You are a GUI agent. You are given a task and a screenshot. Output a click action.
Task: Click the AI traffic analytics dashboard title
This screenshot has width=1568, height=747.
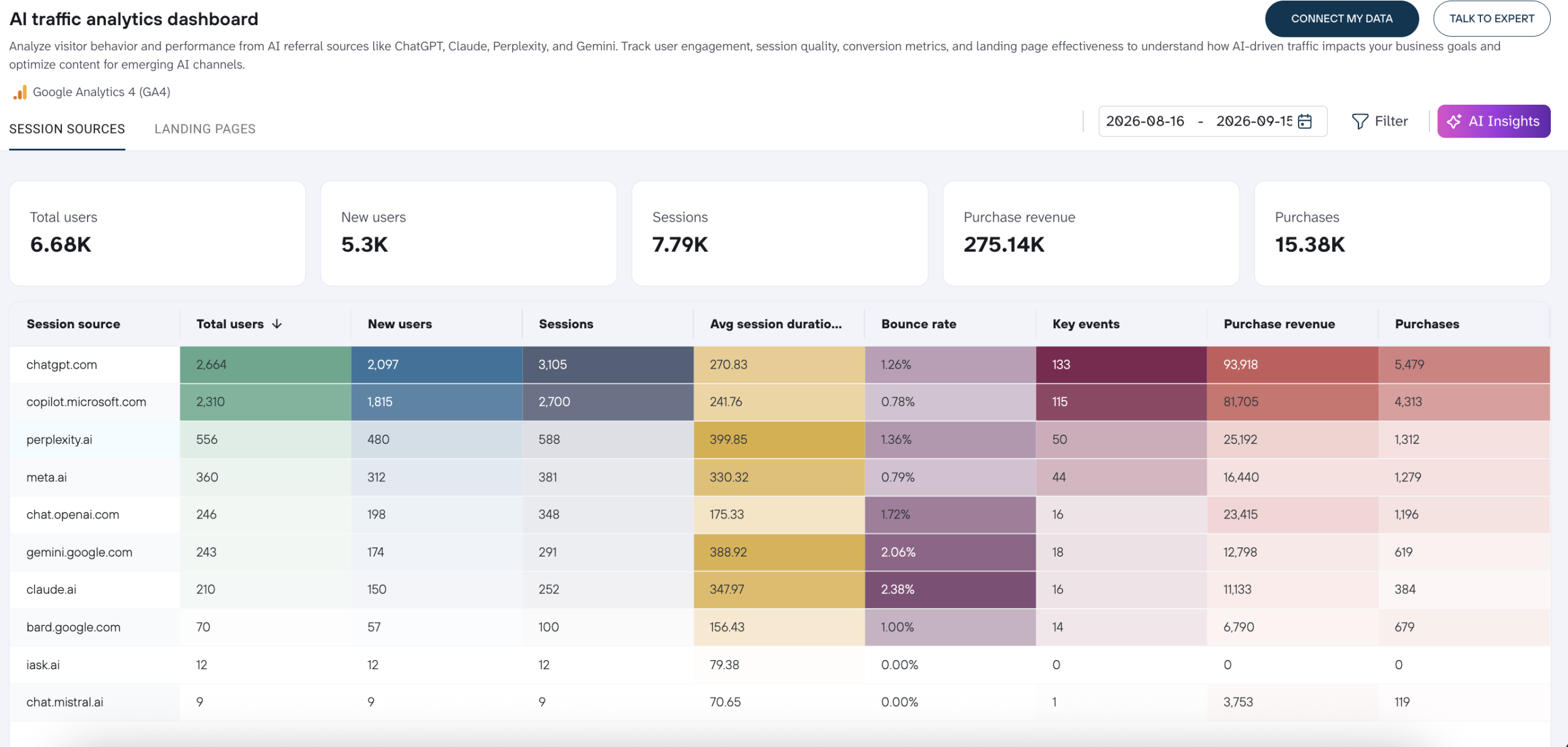(x=134, y=19)
